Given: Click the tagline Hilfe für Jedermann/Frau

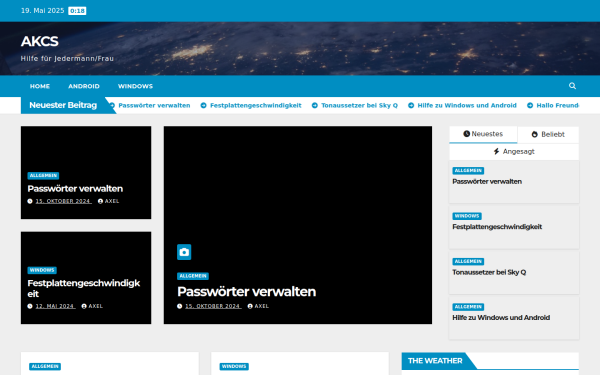Looking at the screenshot, I should (67, 59).
